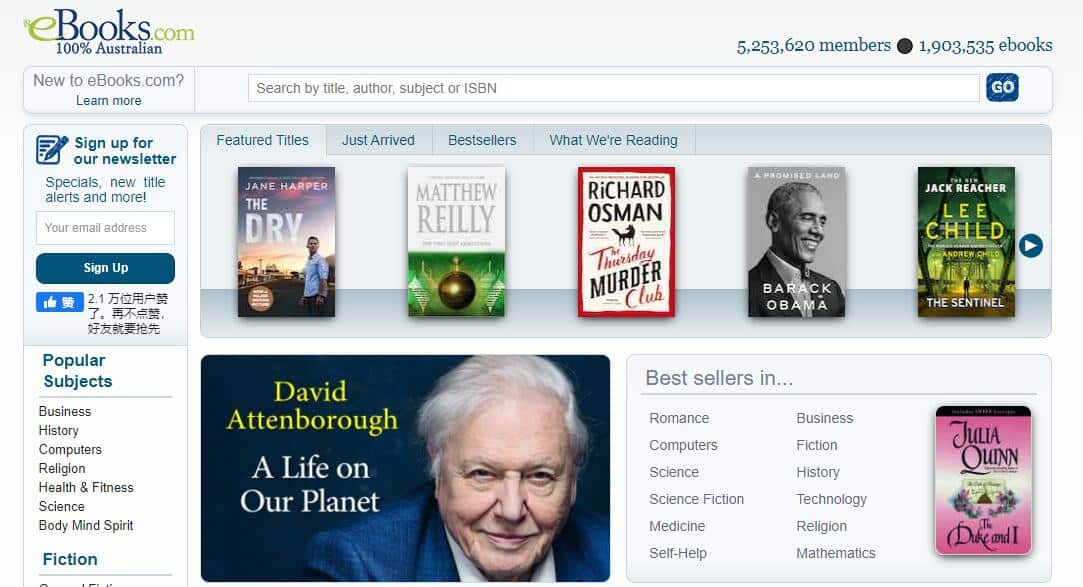The image size is (1083, 587).
Task: Open the What We're Reading tab
Action: click(x=613, y=140)
